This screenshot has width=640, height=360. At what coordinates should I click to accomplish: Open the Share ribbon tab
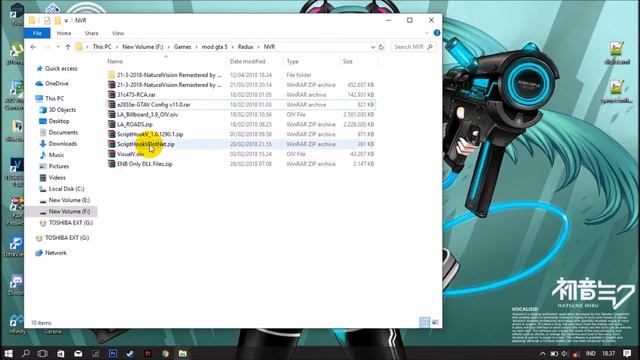point(91,33)
